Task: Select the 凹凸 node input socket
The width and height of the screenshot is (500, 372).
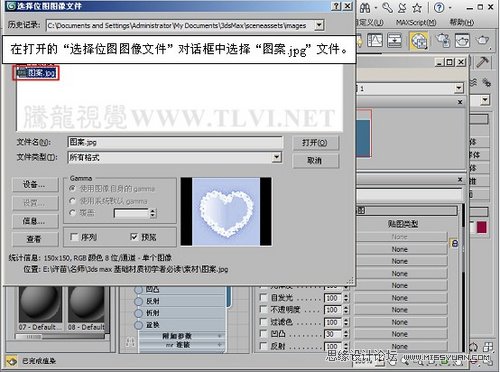Action: point(138,289)
